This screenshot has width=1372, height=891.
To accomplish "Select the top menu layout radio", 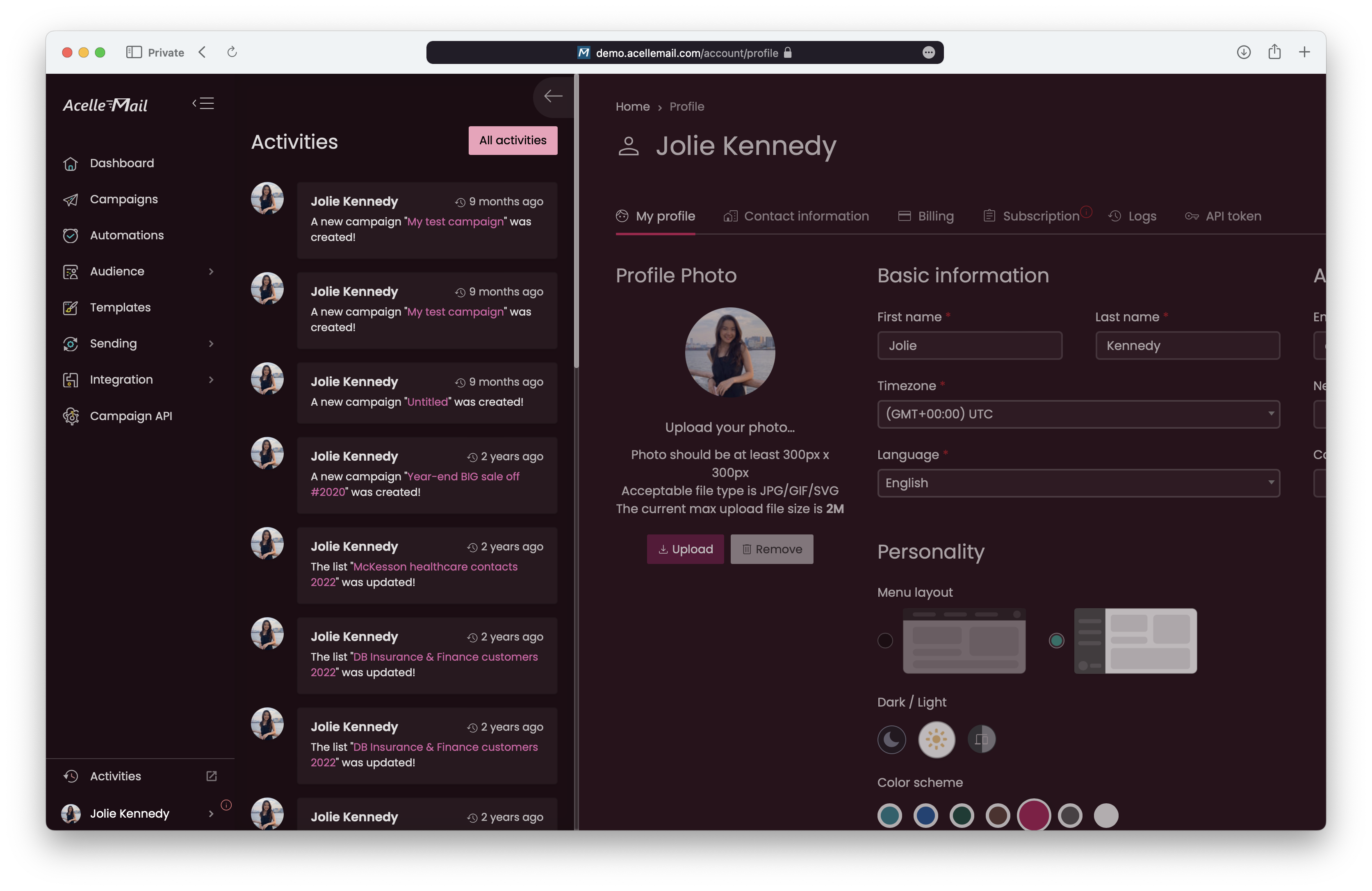I will (885, 641).
